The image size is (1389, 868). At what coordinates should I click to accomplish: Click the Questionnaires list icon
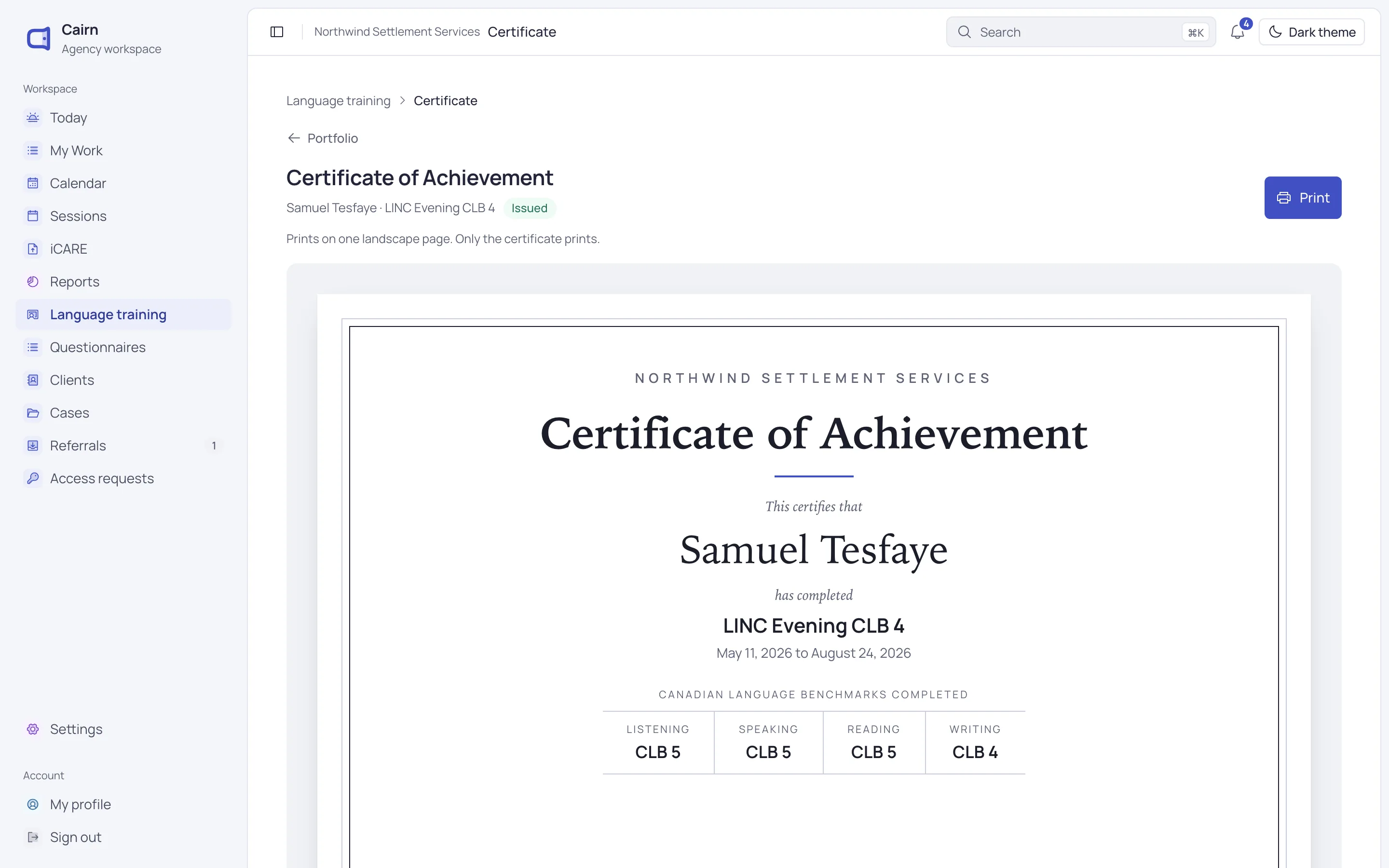pyautogui.click(x=33, y=347)
